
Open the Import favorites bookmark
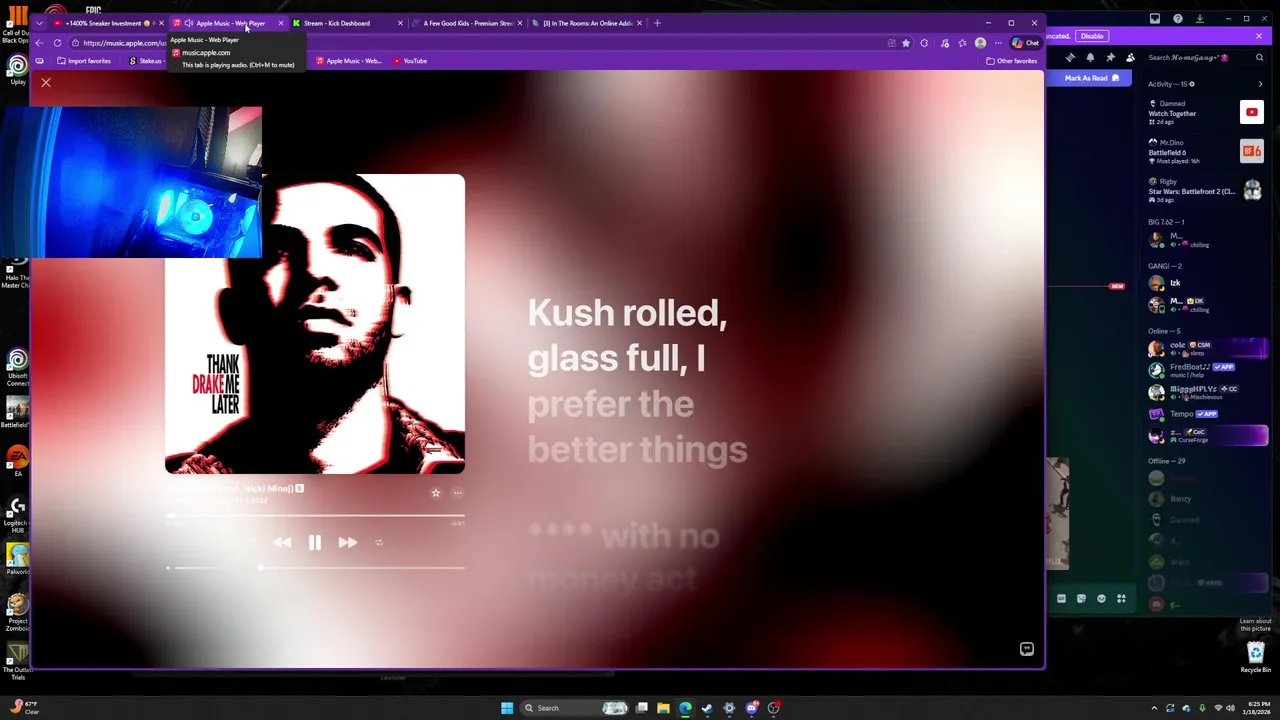(84, 61)
